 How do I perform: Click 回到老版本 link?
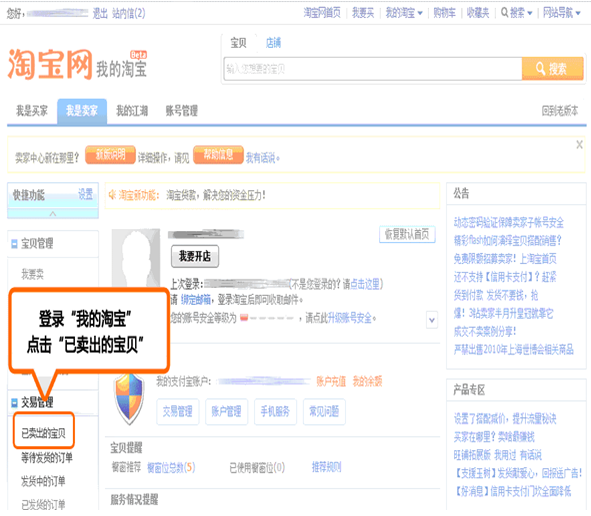coord(560,111)
